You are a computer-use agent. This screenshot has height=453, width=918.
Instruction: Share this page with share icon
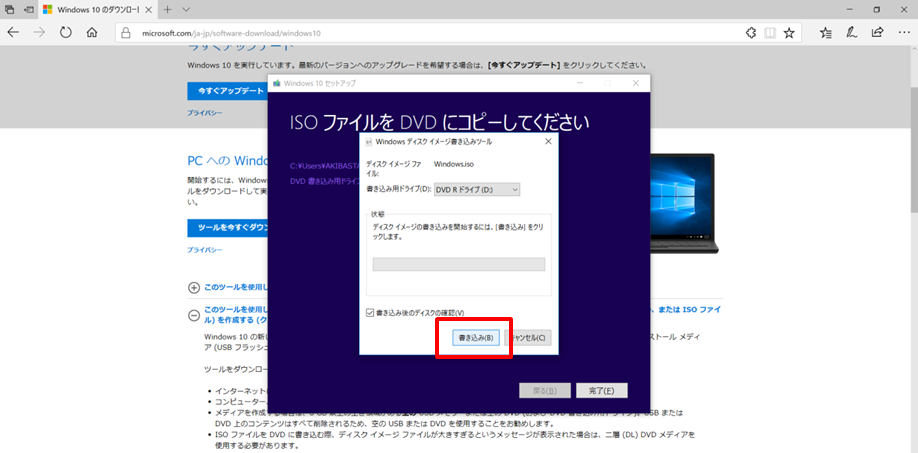878,33
